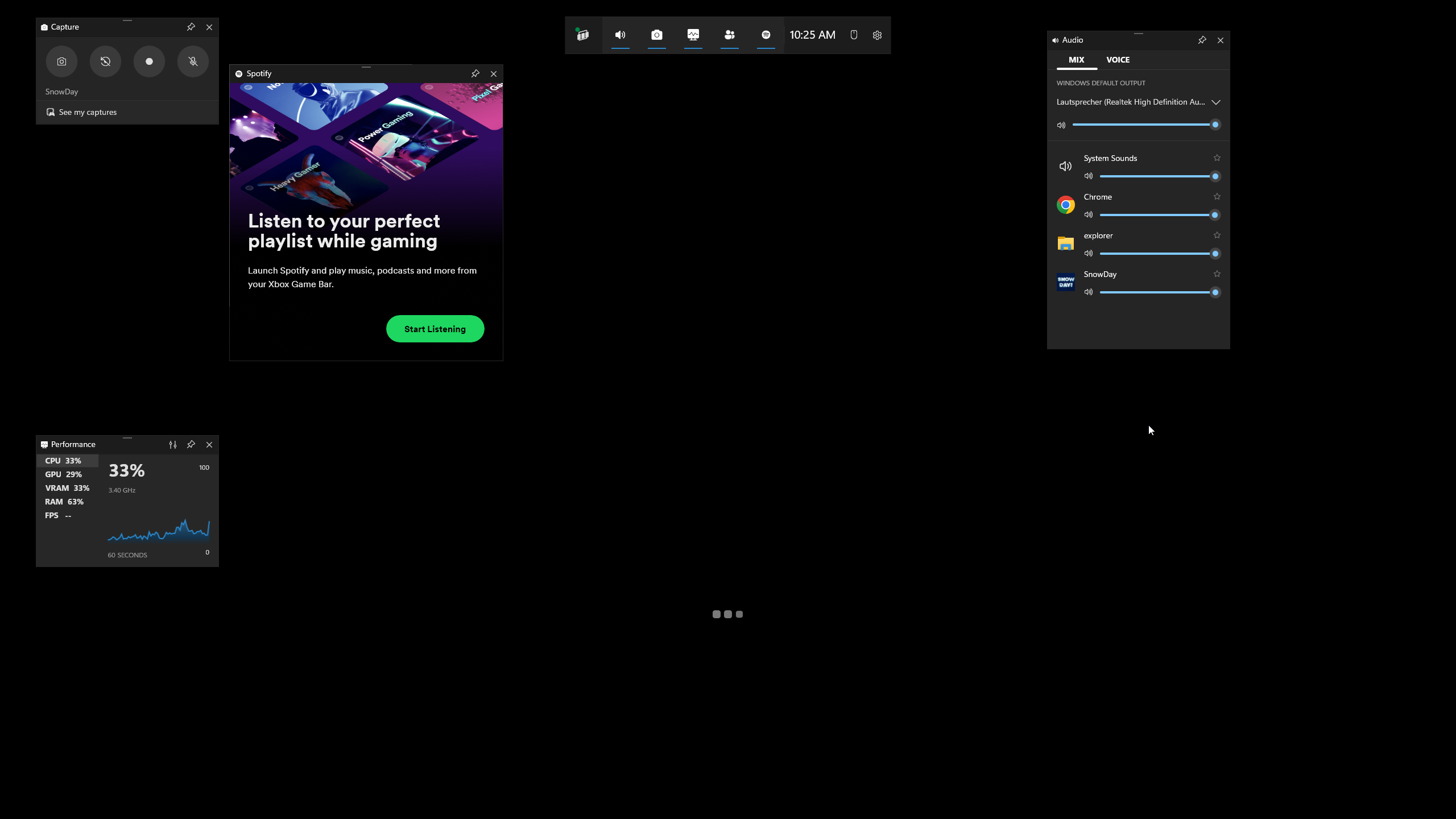Take a screenshot in Capture widget
Screen dimensions: 1456x819
(x=61, y=61)
